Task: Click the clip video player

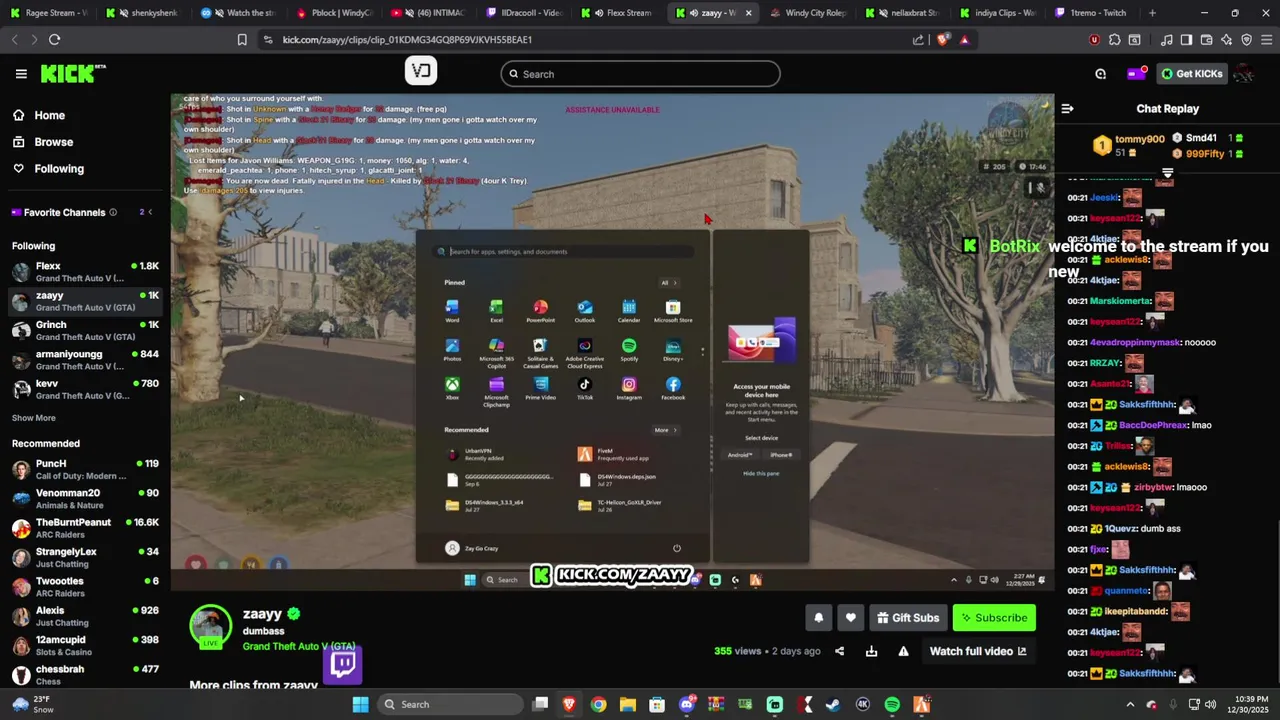Action: (612, 342)
